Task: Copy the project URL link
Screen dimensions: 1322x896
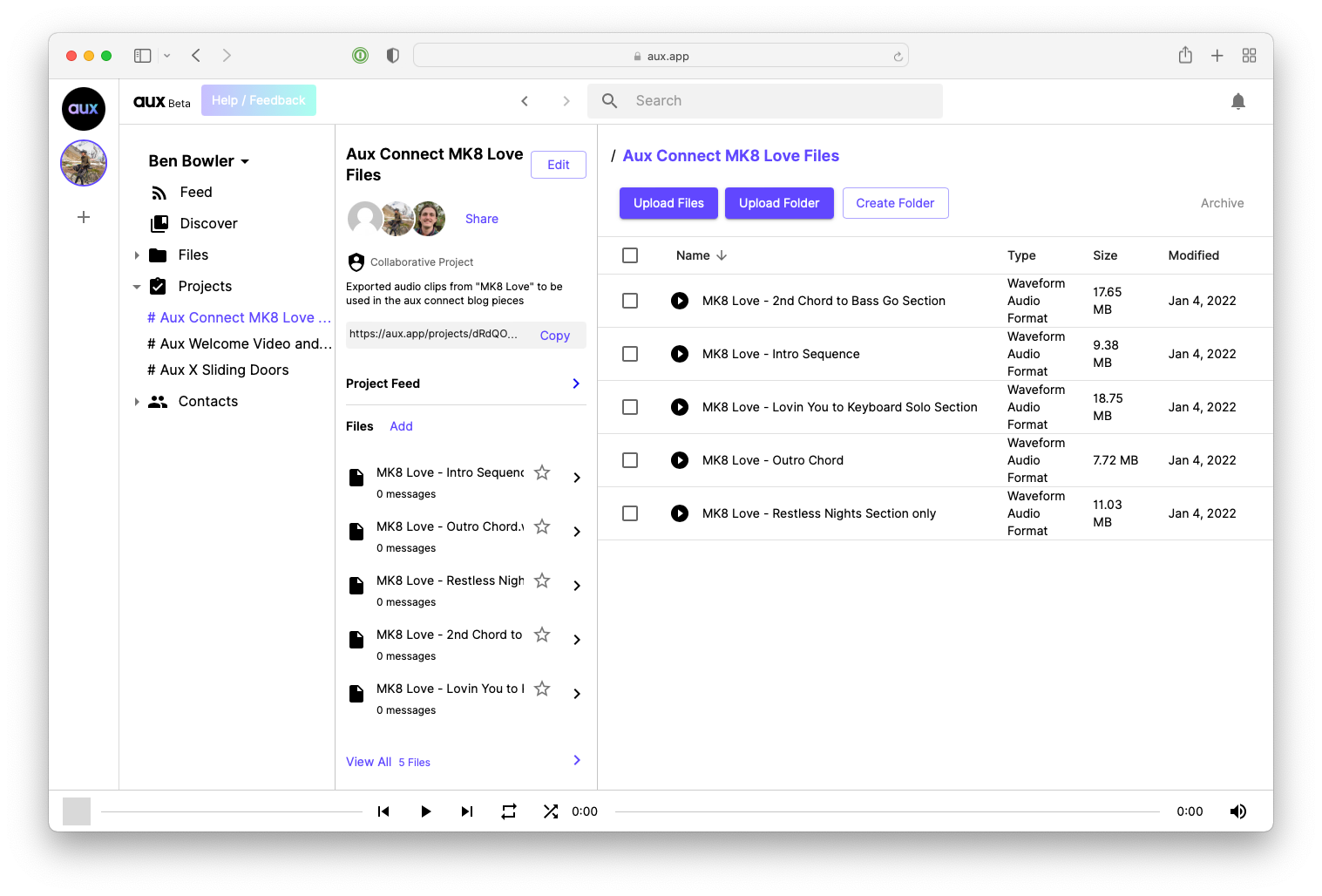Action: [x=555, y=336]
